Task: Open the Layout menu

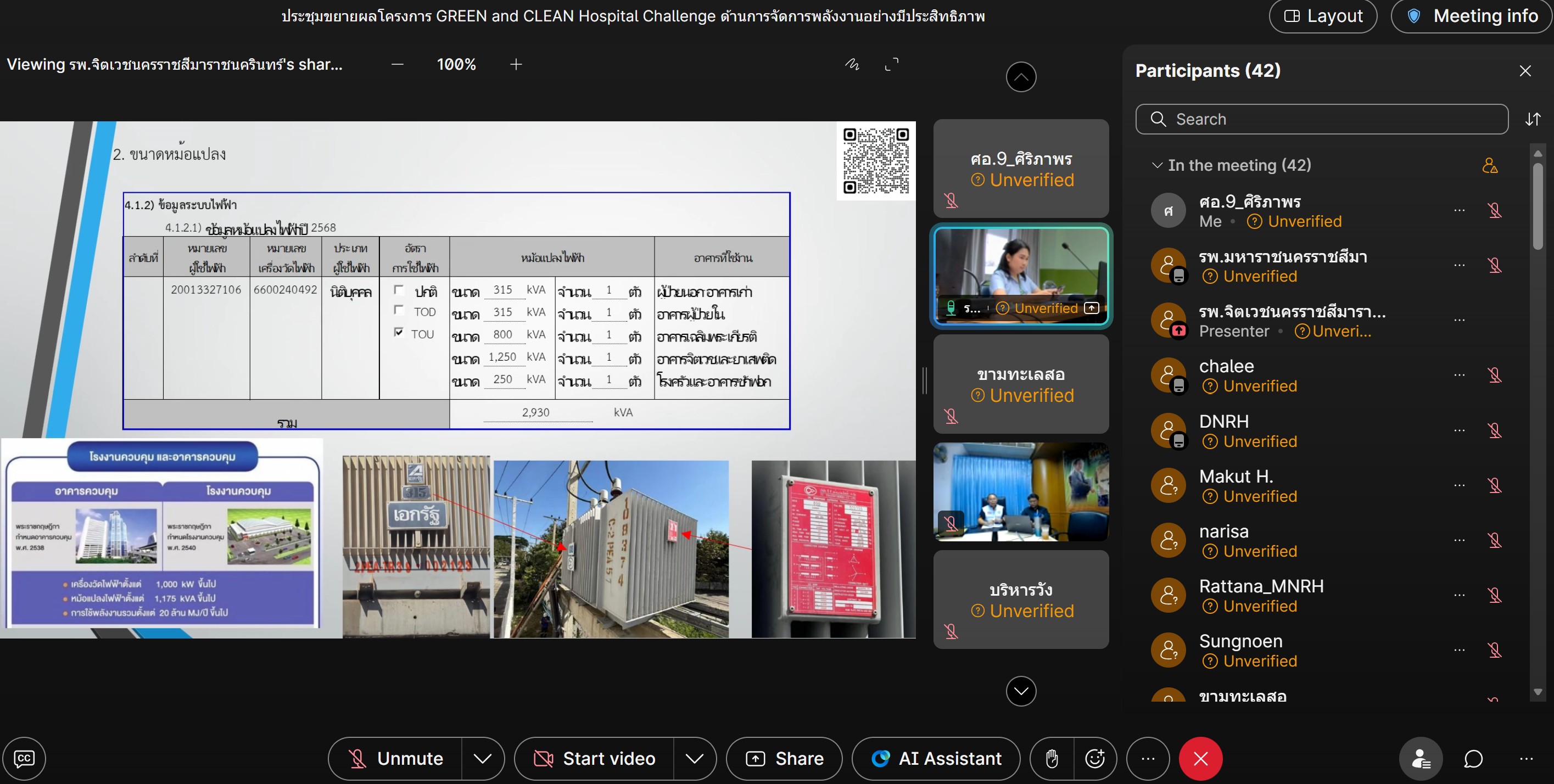Action: coord(1323,16)
